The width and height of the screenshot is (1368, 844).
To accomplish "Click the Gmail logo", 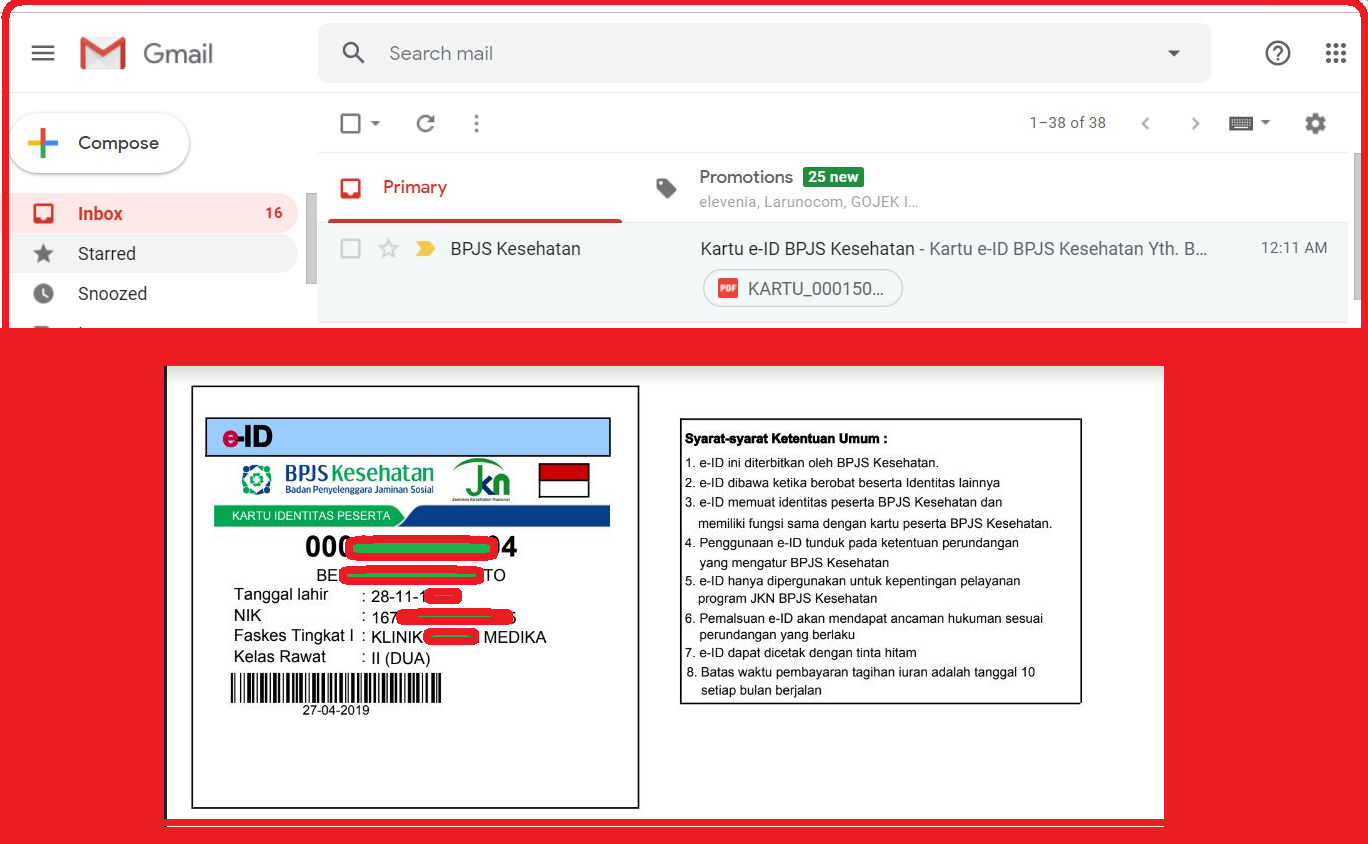I will [147, 53].
